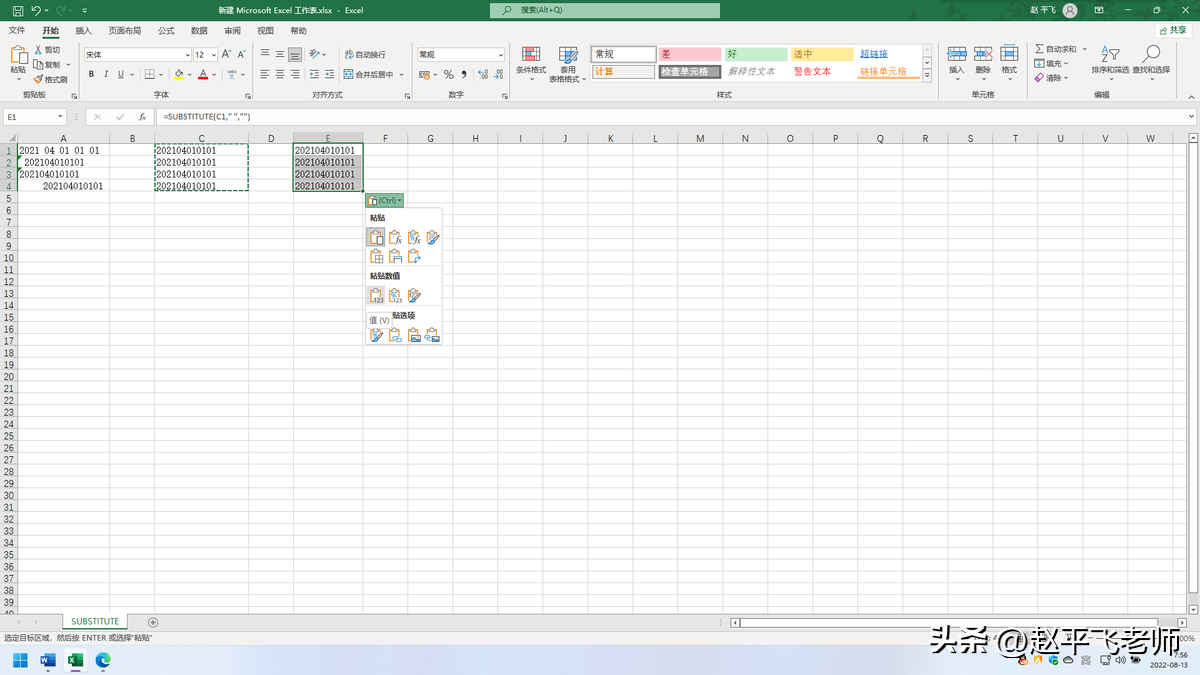
Task: Switch to the 页面布局 (Page Layout) tab
Action: [125, 31]
